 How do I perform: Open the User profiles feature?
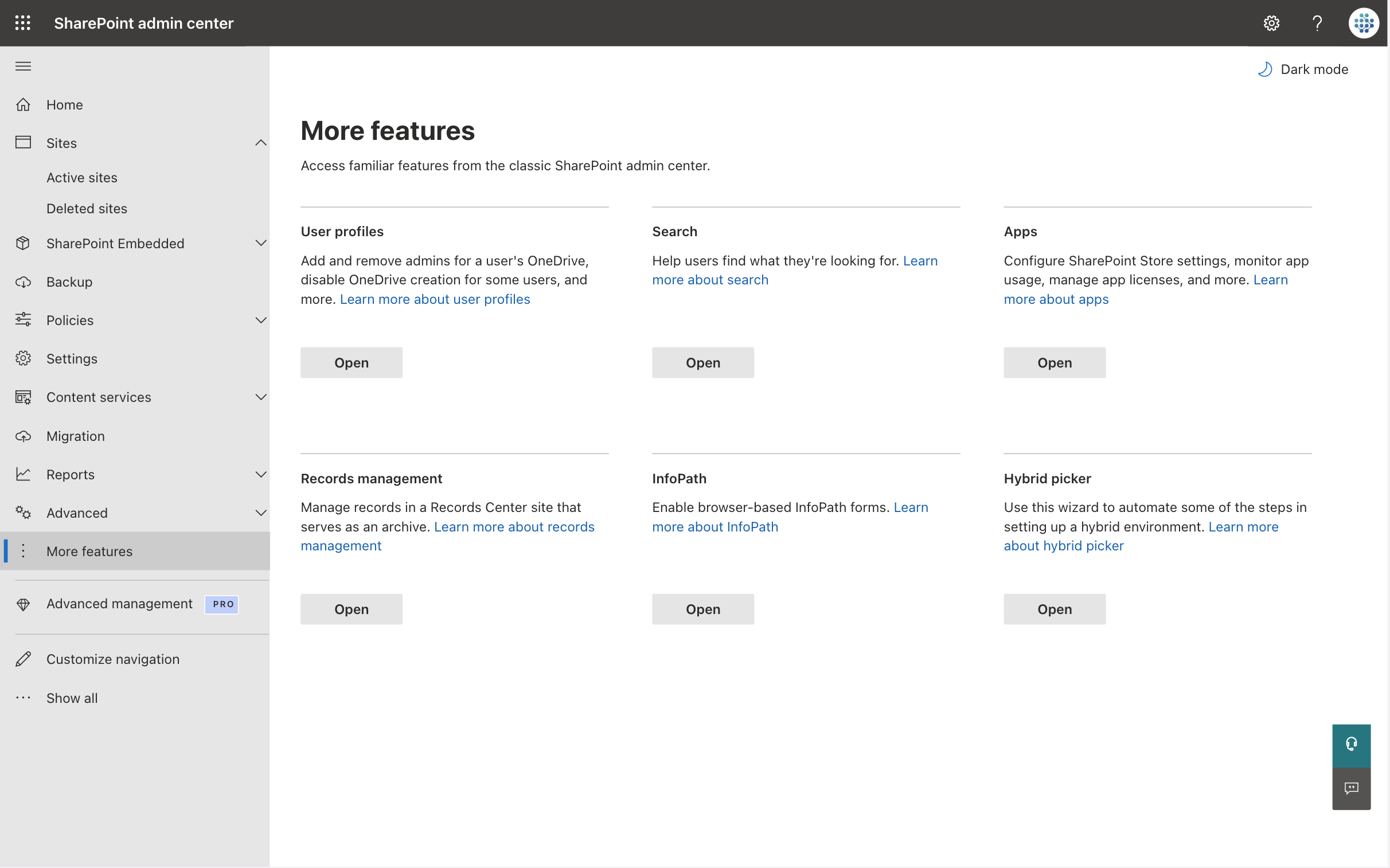pyautogui.click(x=352, y=363)
